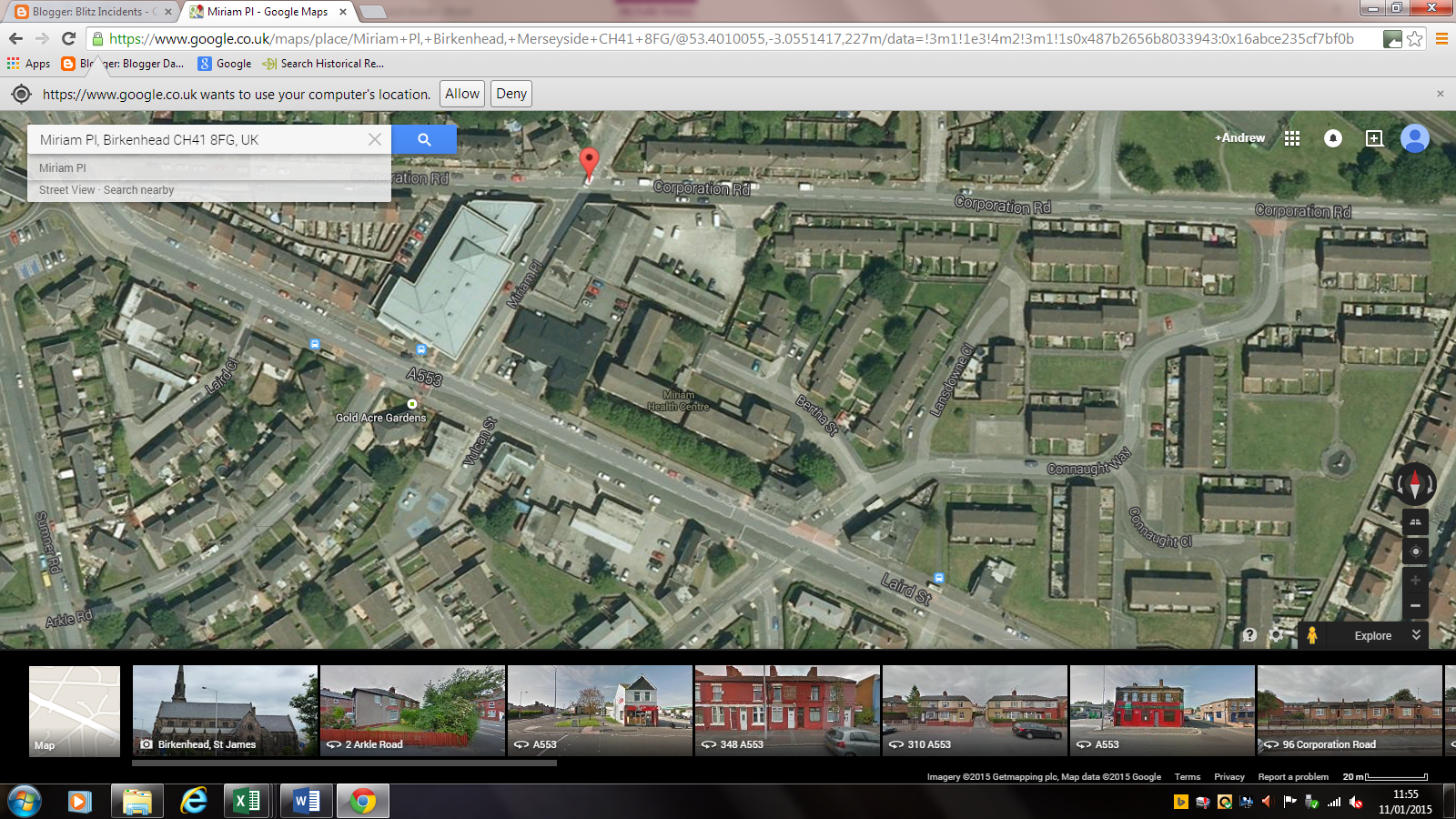Viewport: 1456px width, 819px height.
Task: Deny the location permission request
Action: 511,94
